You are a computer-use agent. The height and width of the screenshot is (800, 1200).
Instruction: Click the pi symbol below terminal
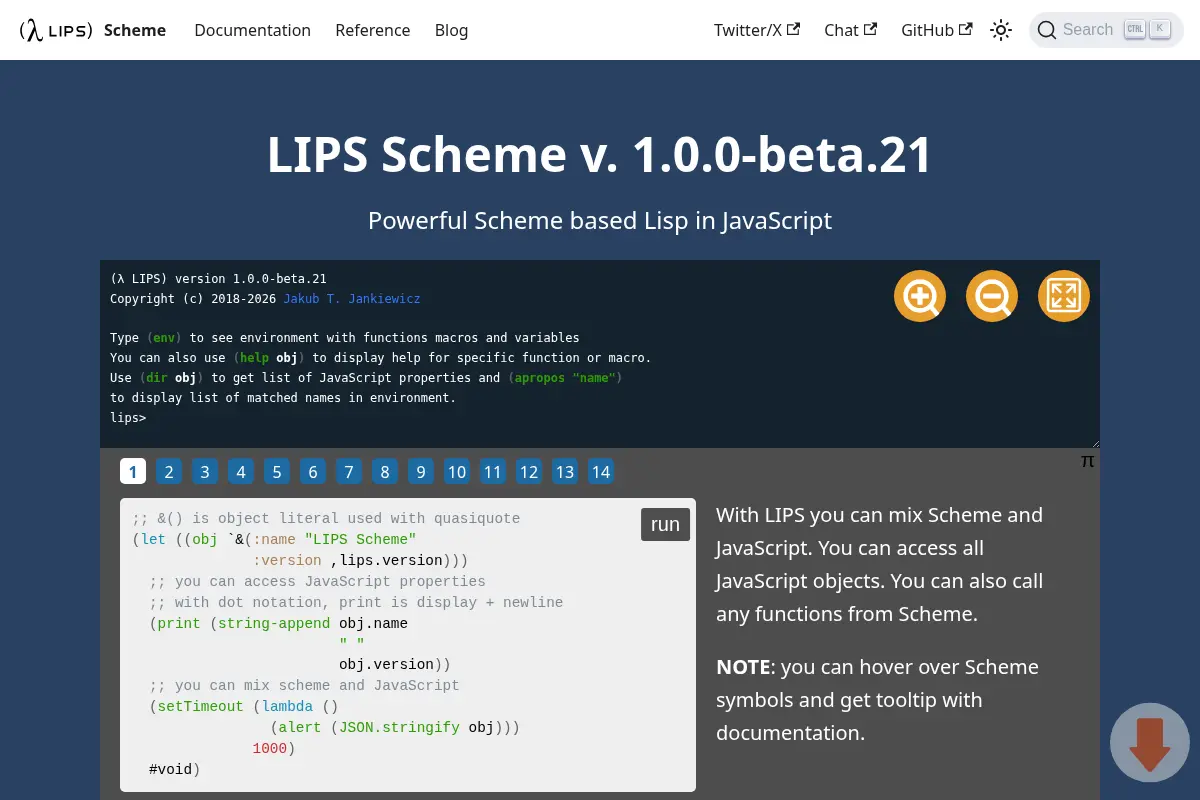pyautogui.click(x=1088, y=461)
